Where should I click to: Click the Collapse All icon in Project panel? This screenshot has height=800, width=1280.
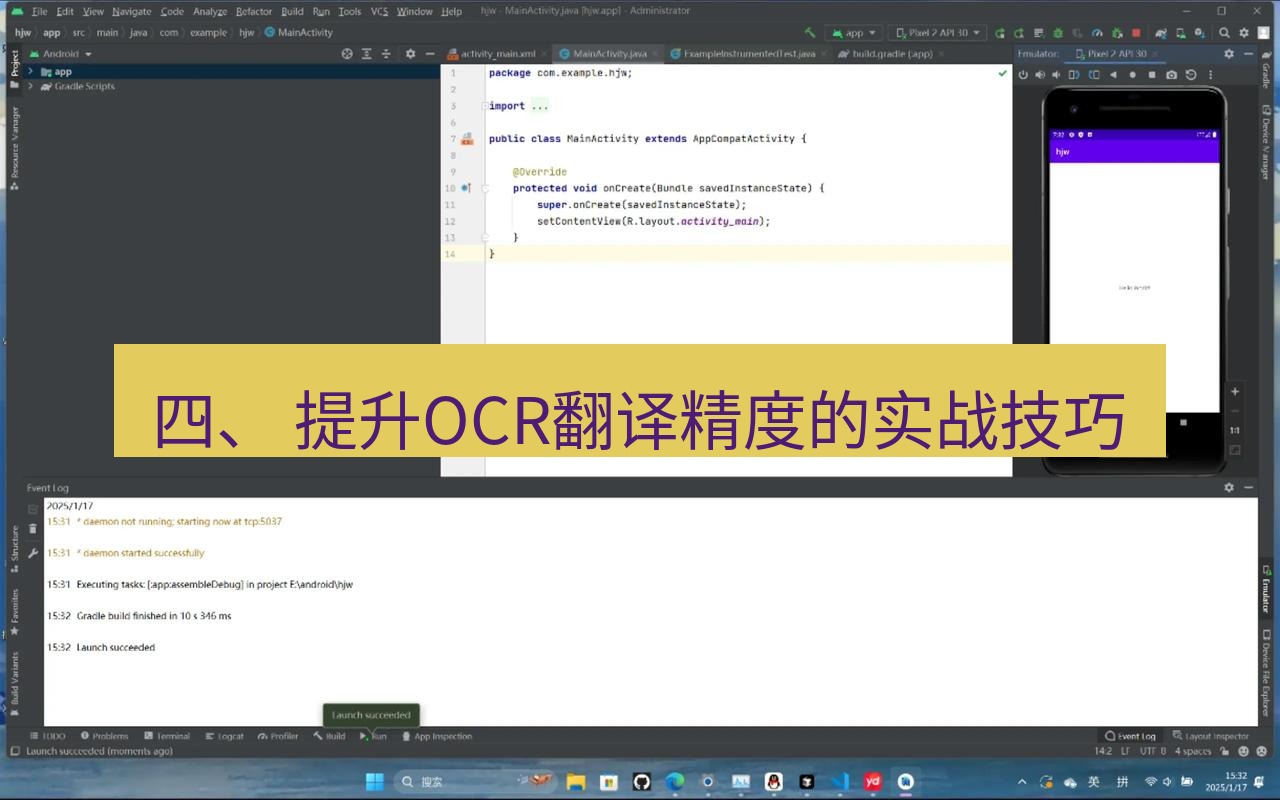[387, 54]
